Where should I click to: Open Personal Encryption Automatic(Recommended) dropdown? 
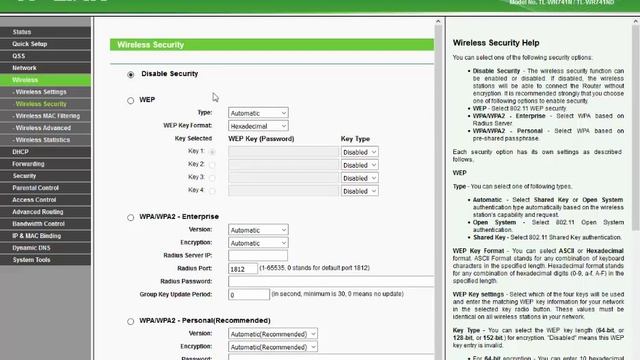pos(273,347)
